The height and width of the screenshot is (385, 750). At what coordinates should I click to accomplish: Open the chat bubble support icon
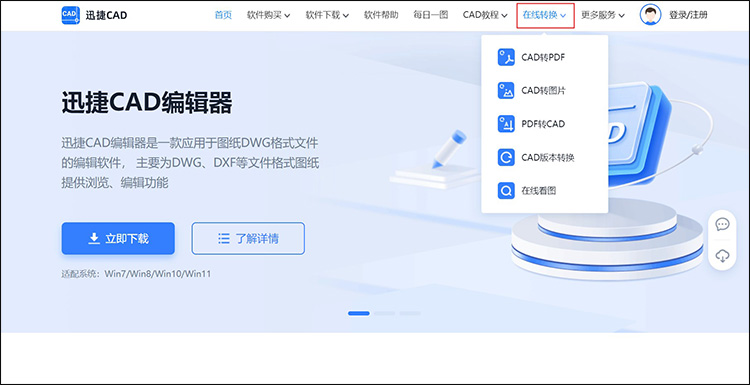[x=722, y=224]
